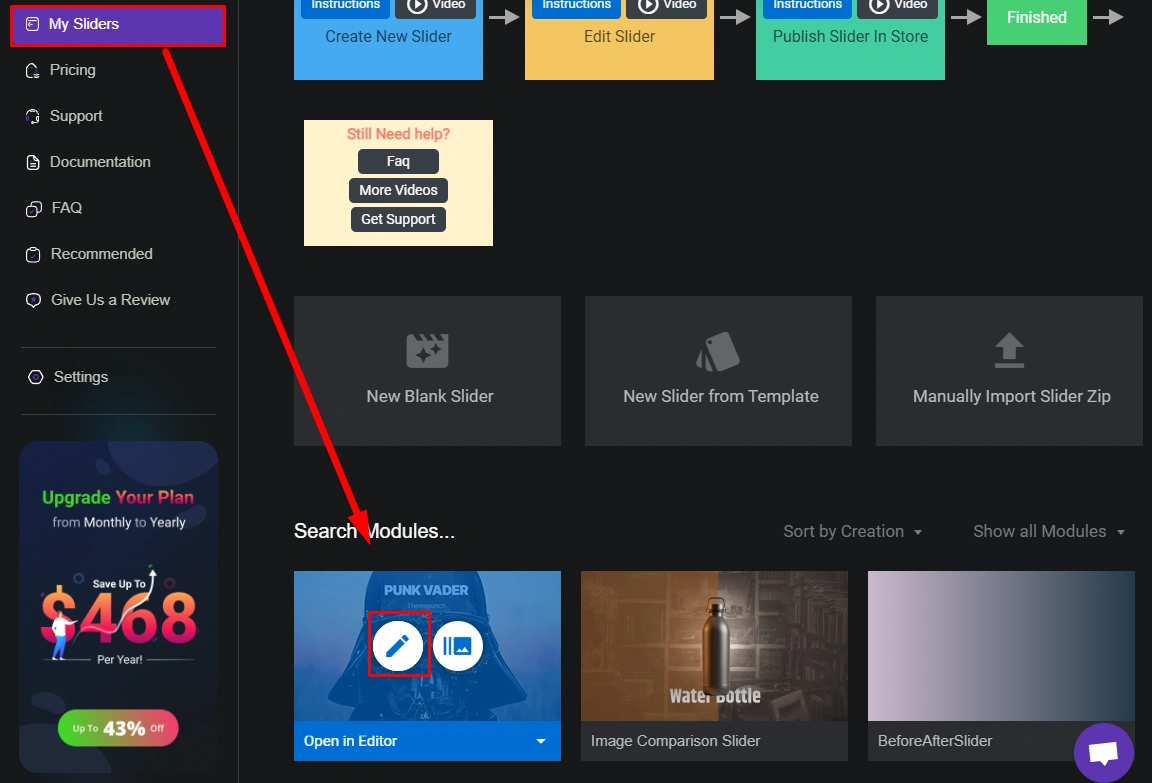Open the Sort by Creation dropdown
The height and width of the screenshot is (783, 1152).
(852, 532)
